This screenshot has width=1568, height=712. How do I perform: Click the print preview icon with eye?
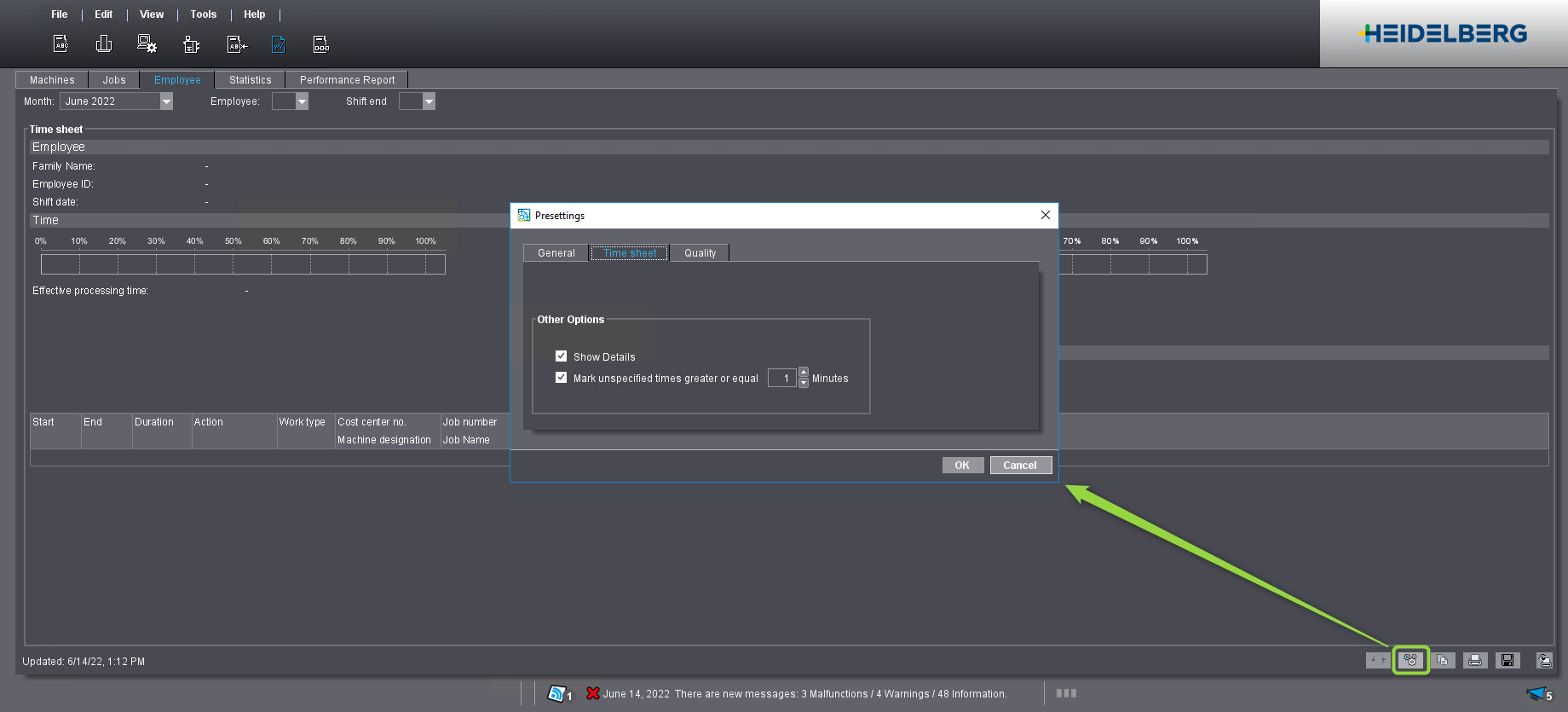coord(1544,660)
